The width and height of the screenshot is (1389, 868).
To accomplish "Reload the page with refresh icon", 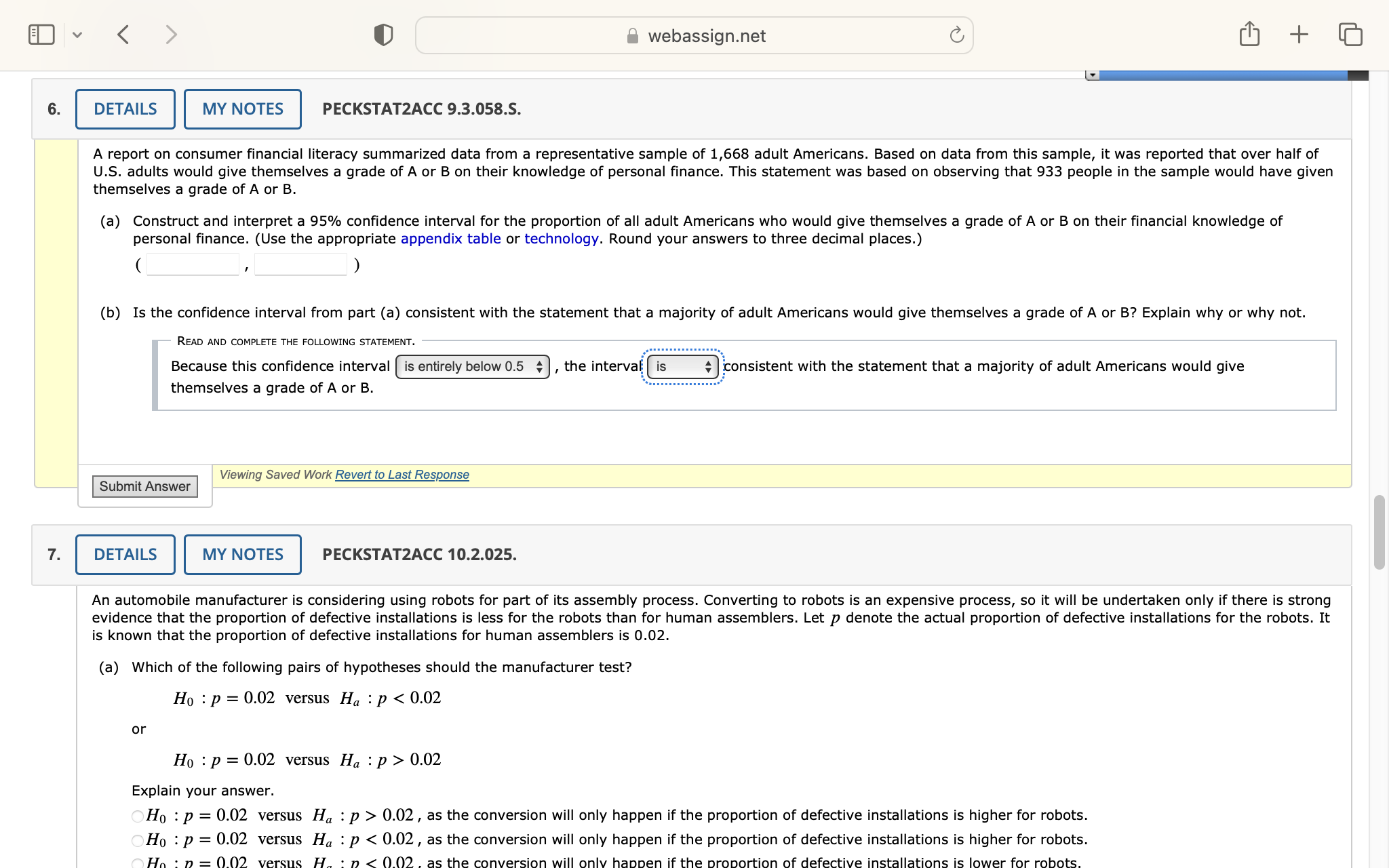I will [x=956, y=35].
